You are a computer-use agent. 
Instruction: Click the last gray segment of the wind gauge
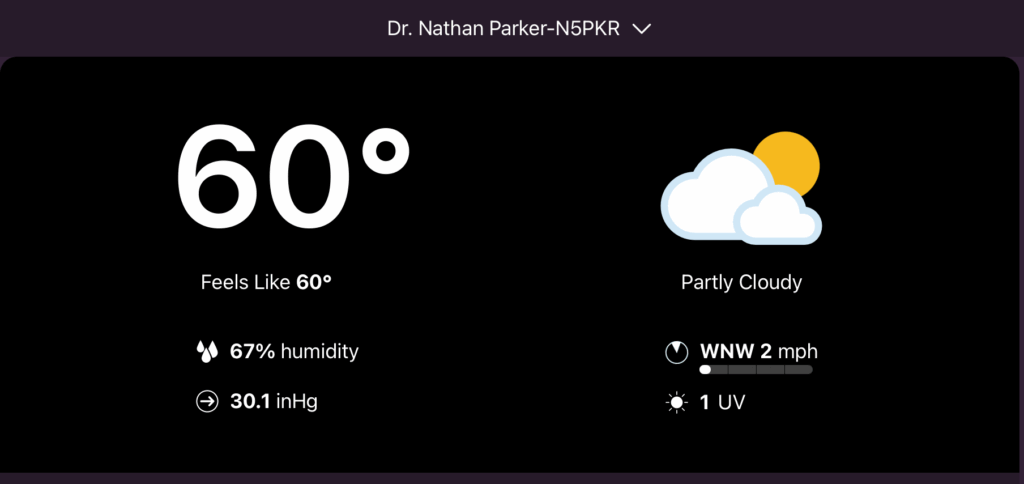coord(799,370)
